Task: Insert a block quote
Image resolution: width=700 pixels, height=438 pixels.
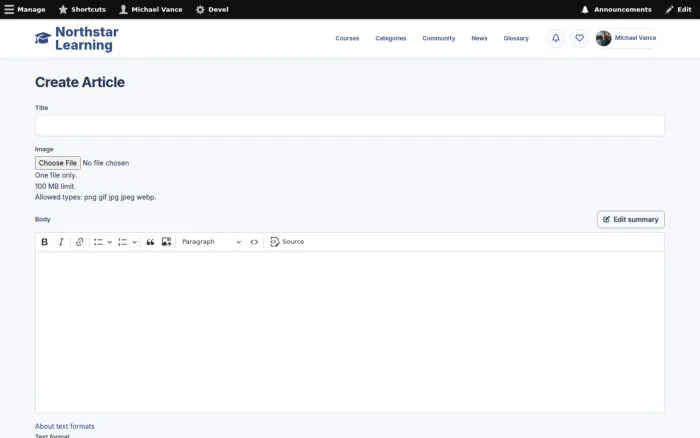Action: 150,242
